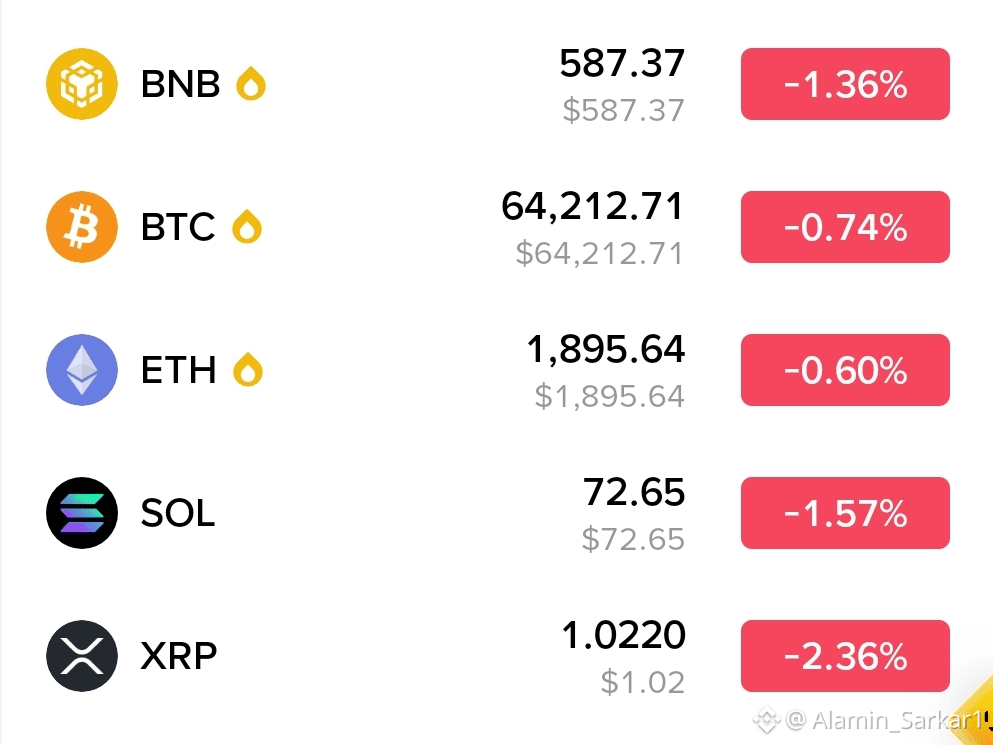Click the Solana logo icon
Screen dimensions: 993x745
tap(82, 513)
